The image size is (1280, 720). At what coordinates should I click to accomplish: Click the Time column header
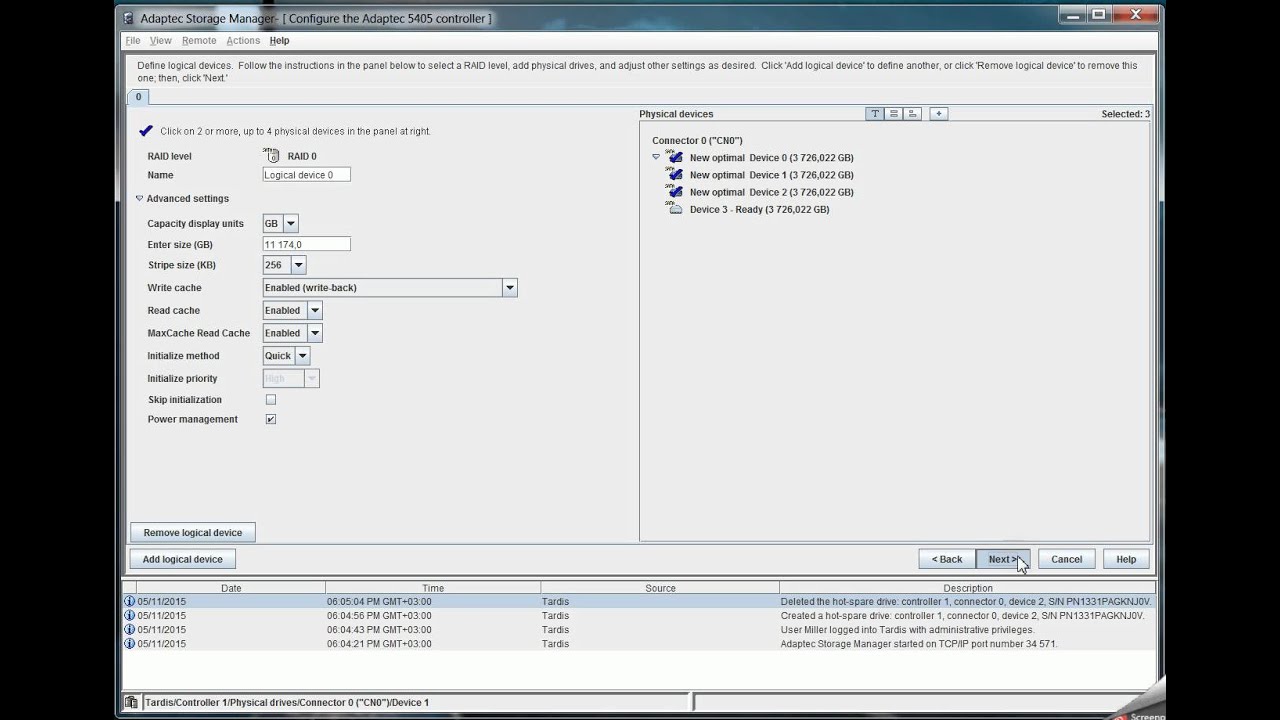(433, 588)
